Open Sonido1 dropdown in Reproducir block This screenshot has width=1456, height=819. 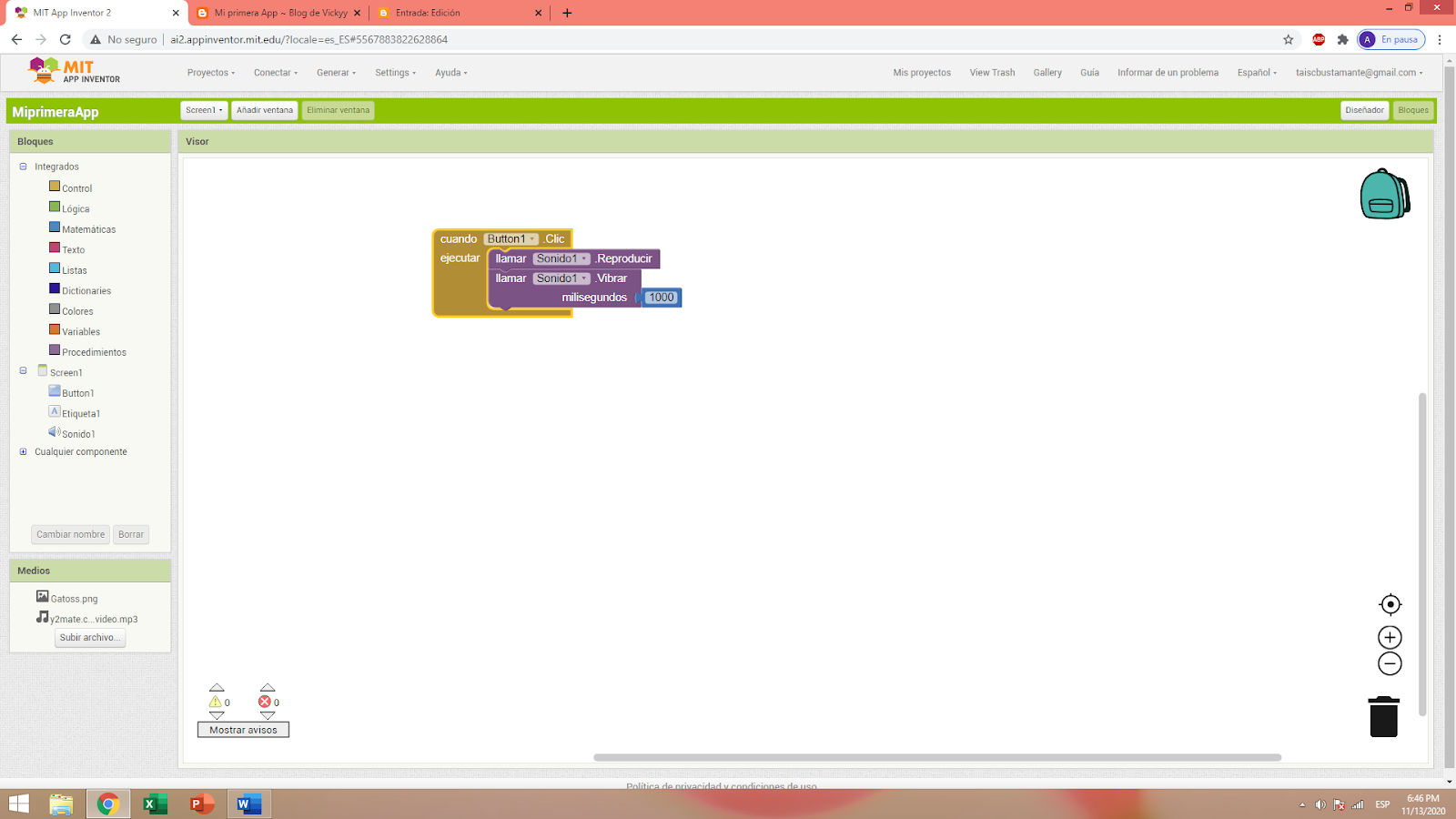pyautogui.click(x=561, y=258)
